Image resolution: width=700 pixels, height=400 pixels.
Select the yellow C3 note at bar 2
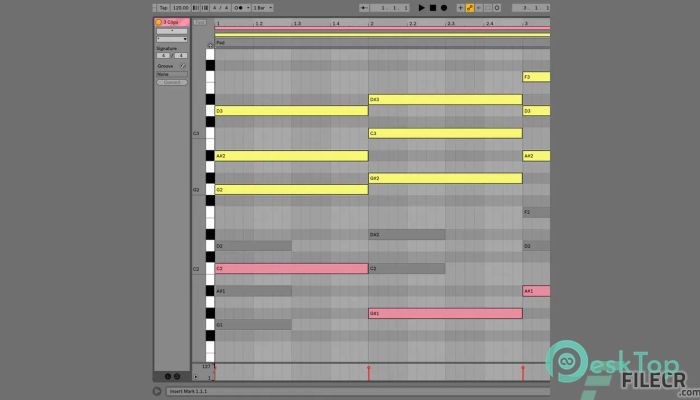point(445,133)
